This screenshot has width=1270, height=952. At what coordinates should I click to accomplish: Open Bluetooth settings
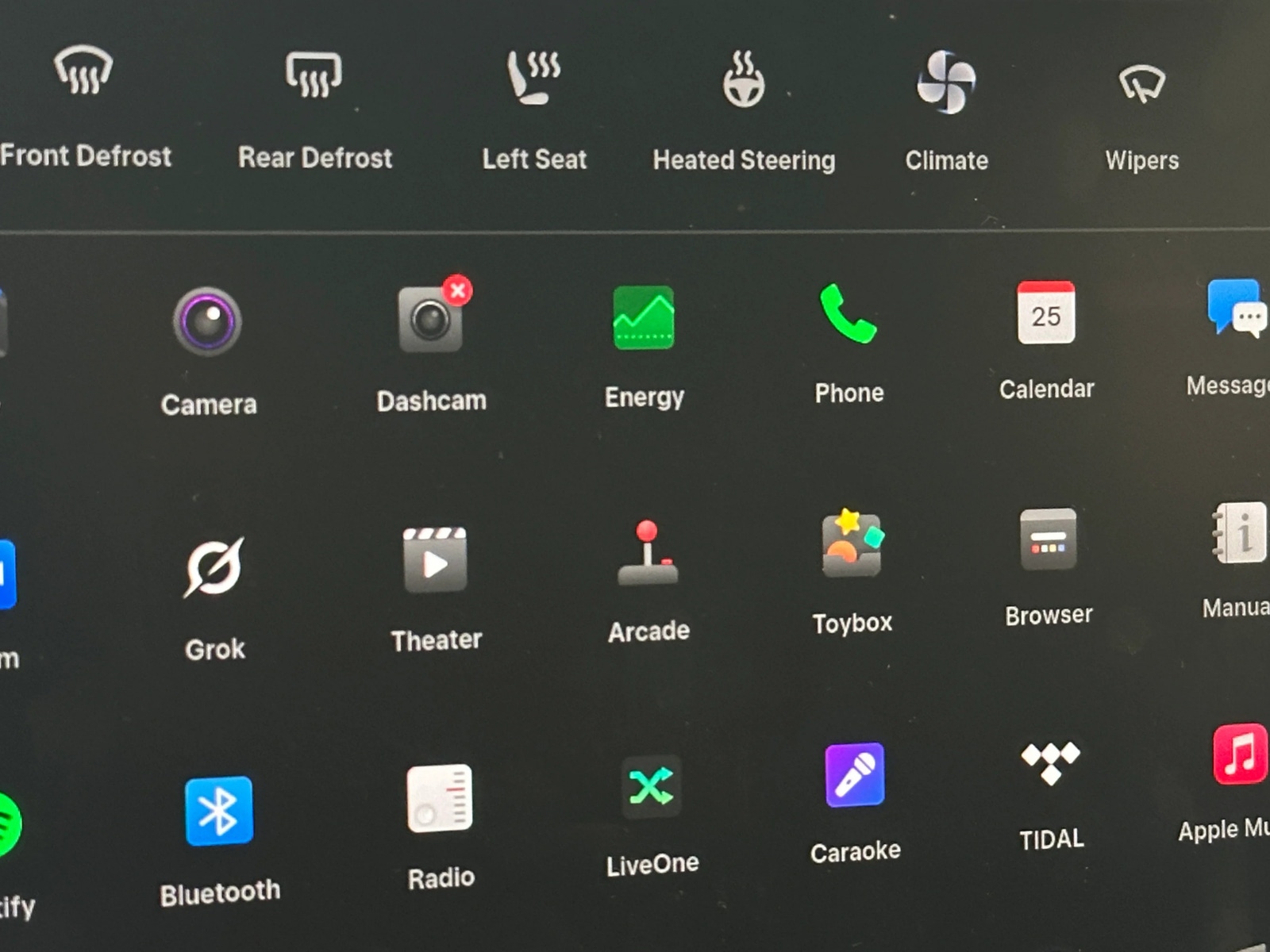(219, 811)
